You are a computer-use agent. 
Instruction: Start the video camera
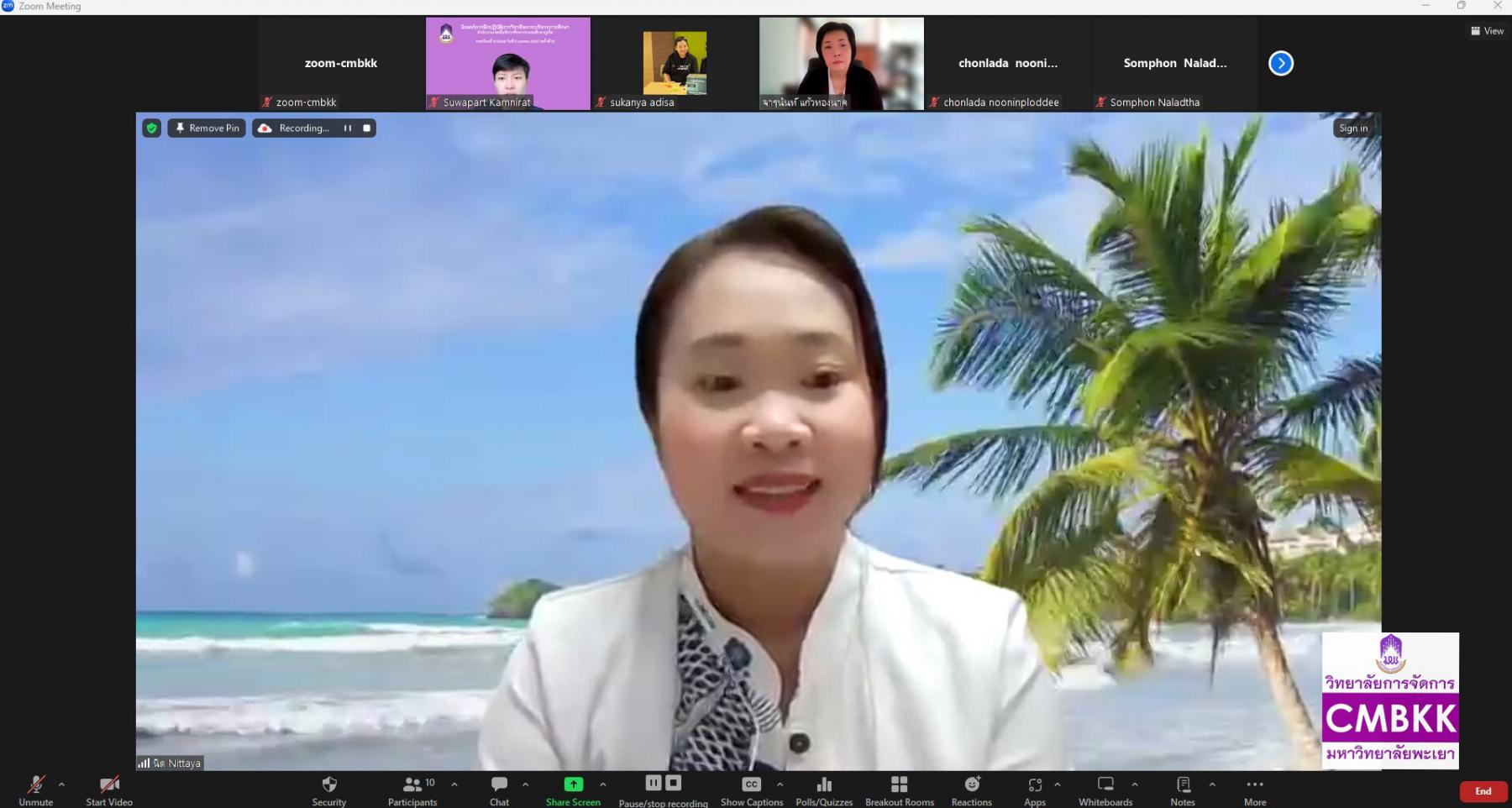click(x=109, y=790)
